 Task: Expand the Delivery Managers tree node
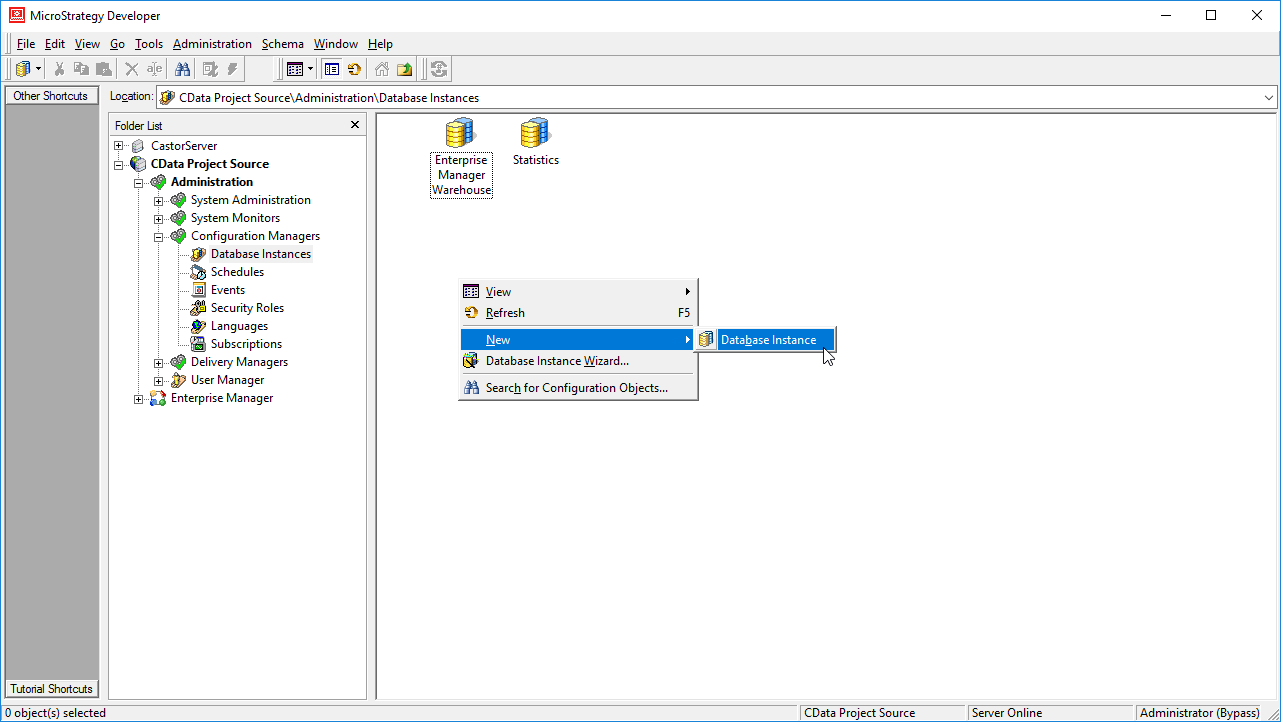158,362
